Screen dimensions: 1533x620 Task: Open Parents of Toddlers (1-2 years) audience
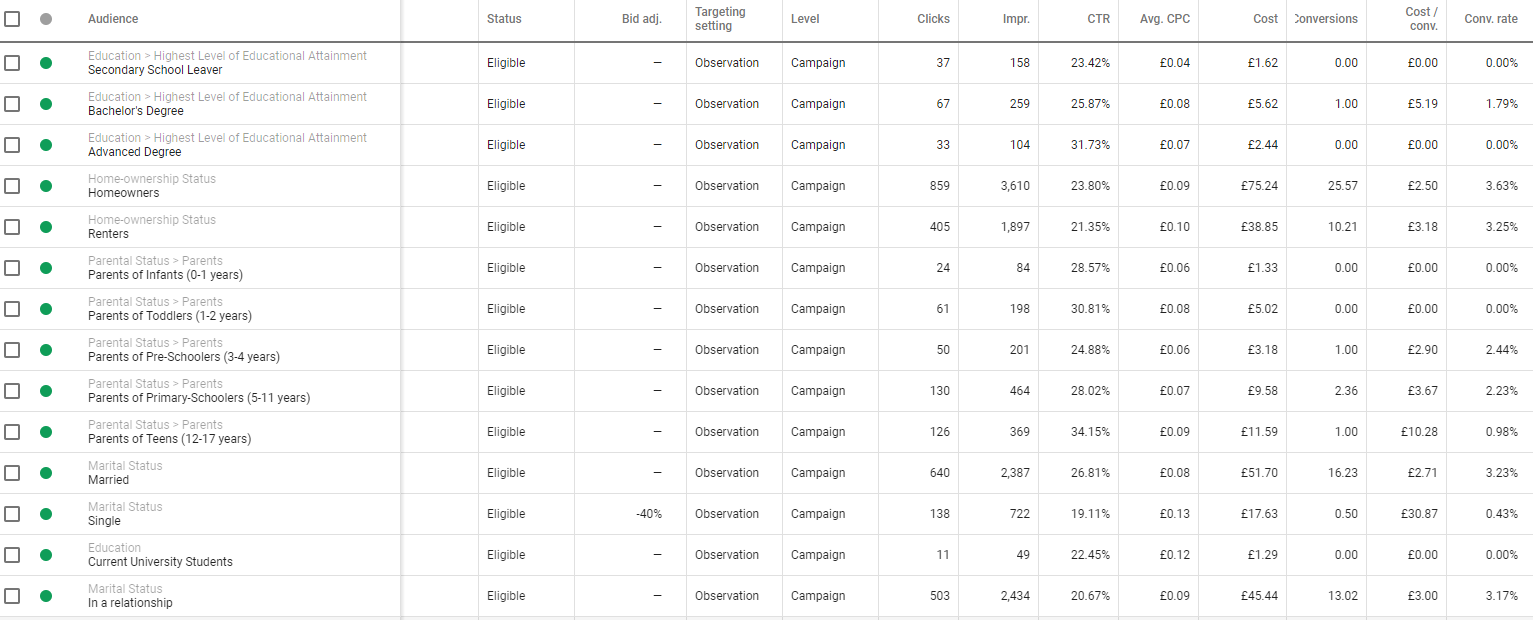click(170, 316)
